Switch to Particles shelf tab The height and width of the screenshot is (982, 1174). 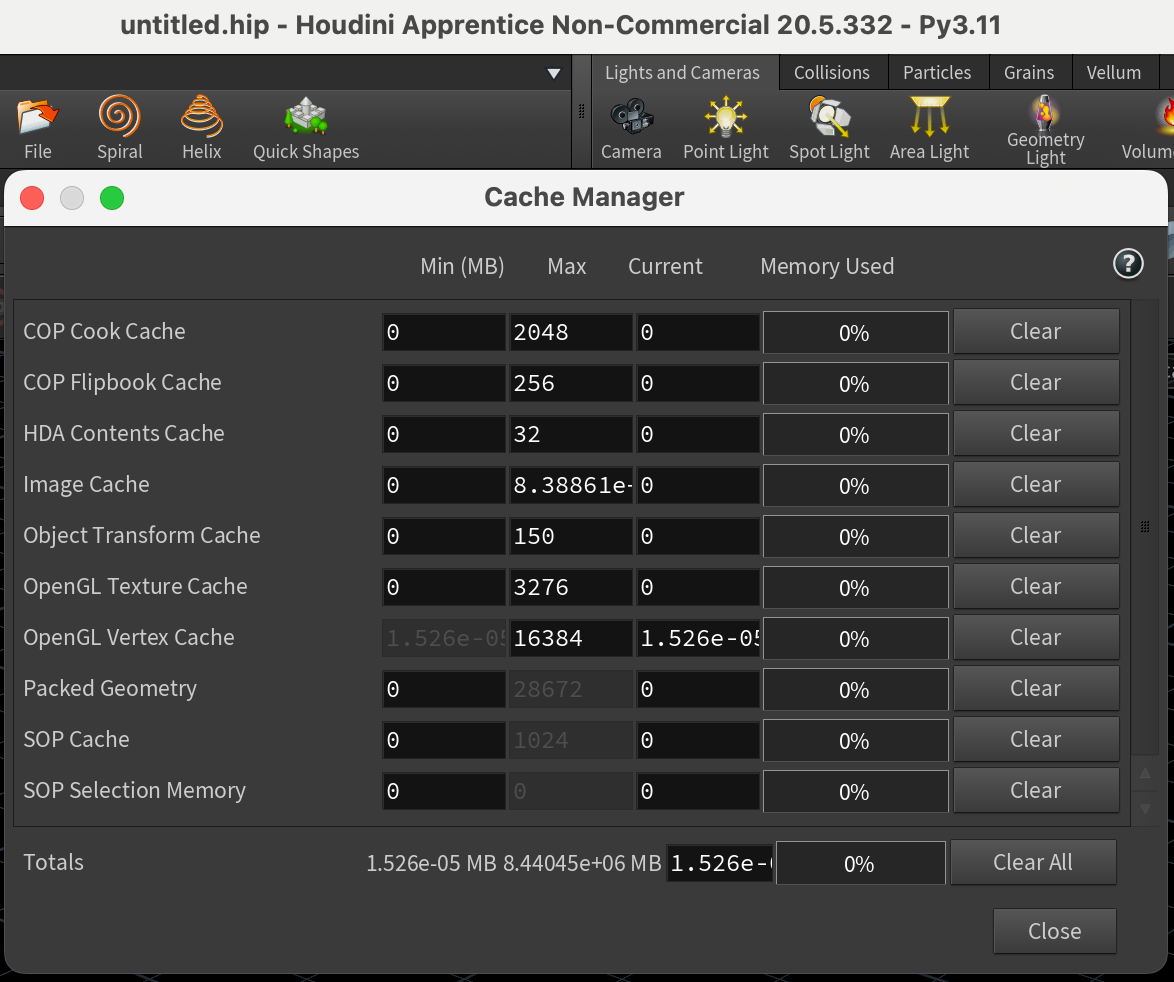pyautogui.click(x=937, y=73)
